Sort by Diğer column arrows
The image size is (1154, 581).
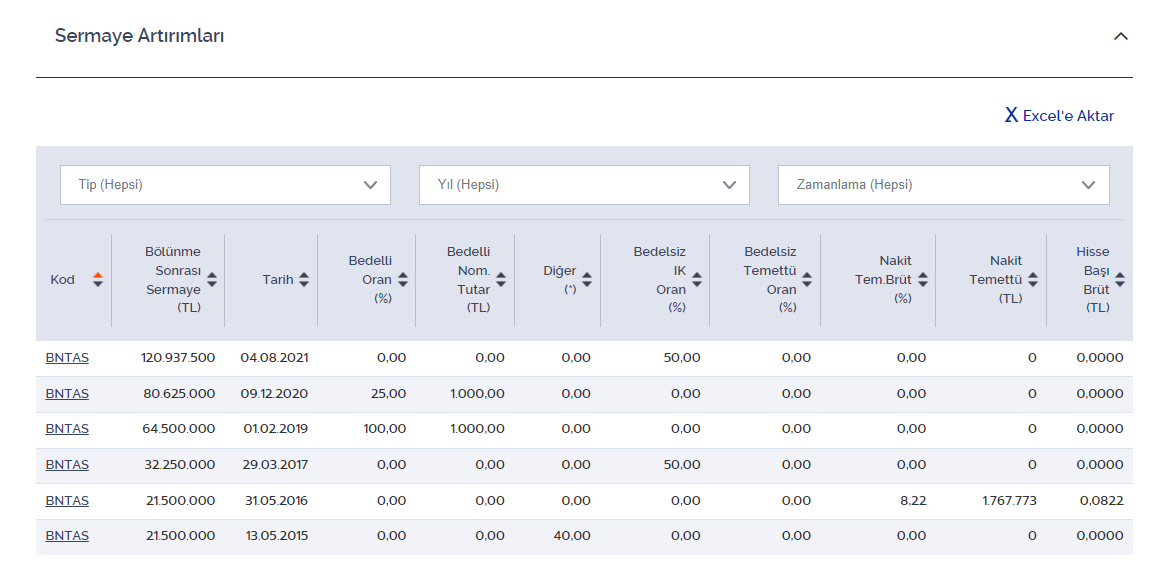(x=587, y=280)
